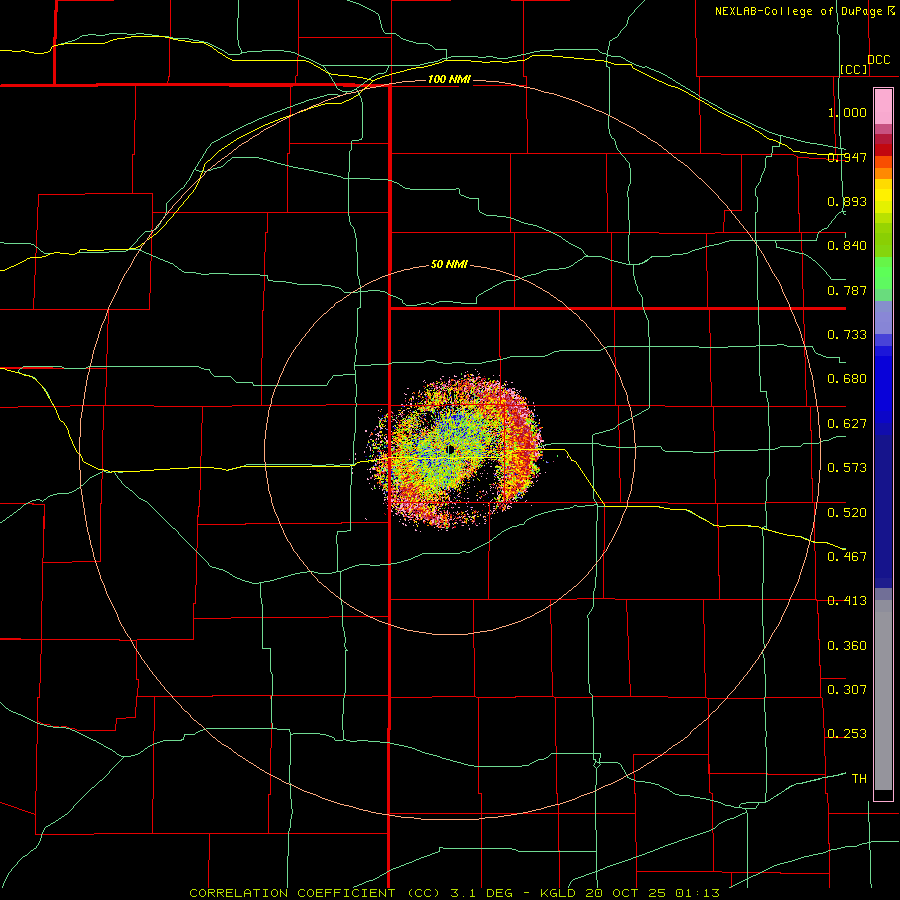Image resolution: width=900 pixels, height=900 pixels.
Task: Click the [CC] label above the color scale
Action: tap(854, 69)
